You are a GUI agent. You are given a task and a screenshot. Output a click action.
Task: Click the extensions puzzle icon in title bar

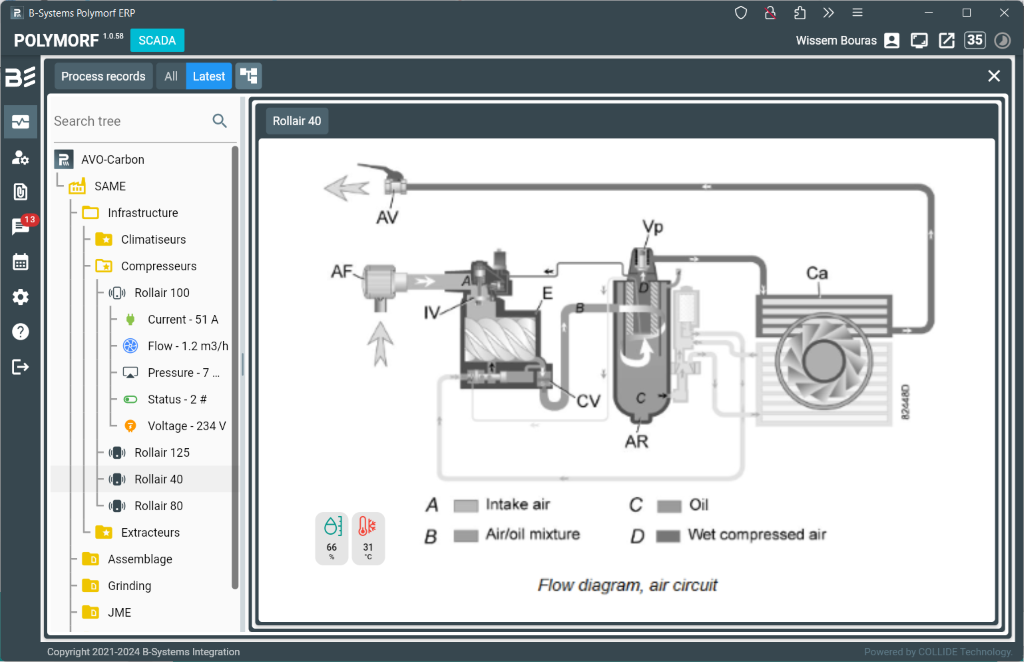point(799,13)
